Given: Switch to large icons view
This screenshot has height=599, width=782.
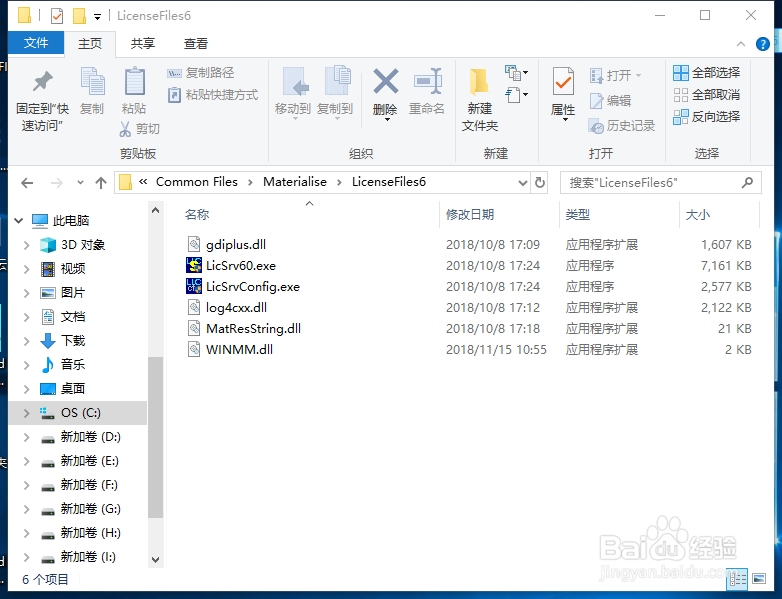Looking at the screenshot, I should tap(759, 579).
